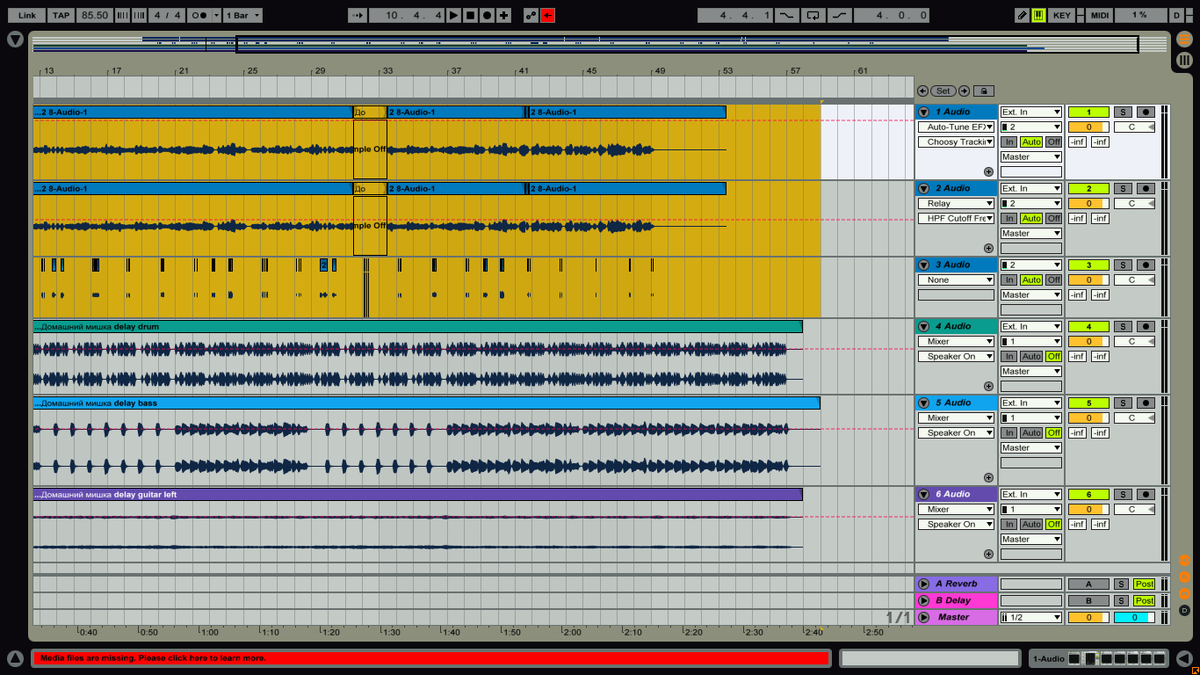Collapse the 3 Audio track

pos(924,265)
